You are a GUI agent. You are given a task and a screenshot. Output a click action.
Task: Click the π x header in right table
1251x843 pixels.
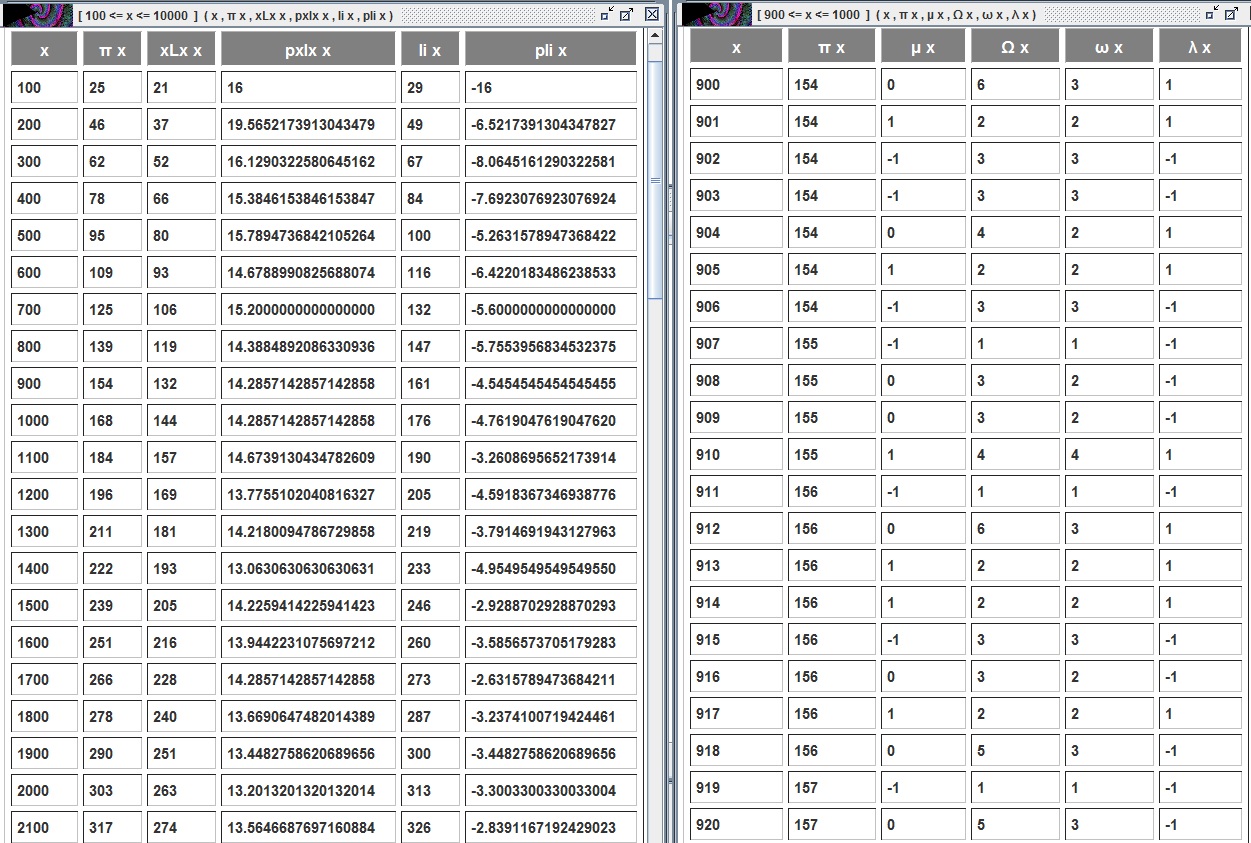(x=831, y=47)
